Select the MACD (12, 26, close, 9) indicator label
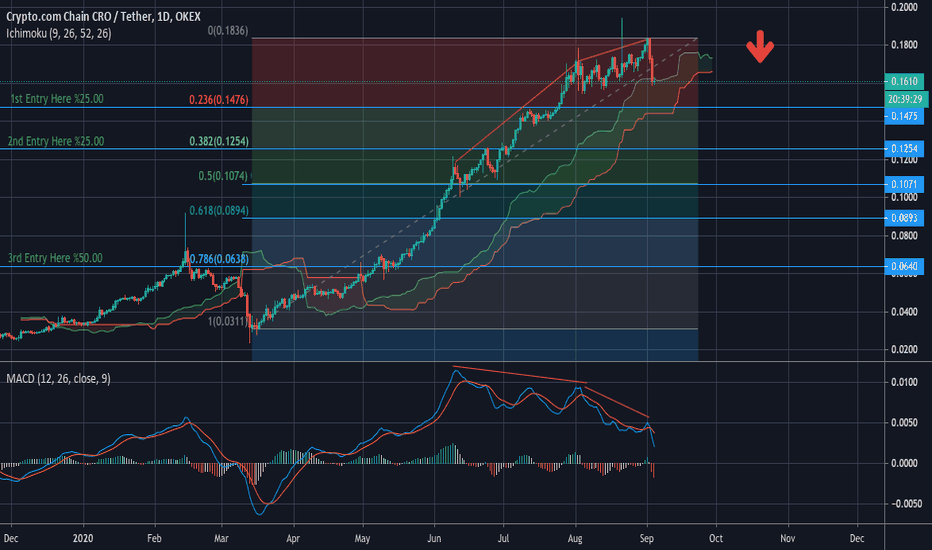This screenshot has height=550, width=932. [x=58, y=379]
